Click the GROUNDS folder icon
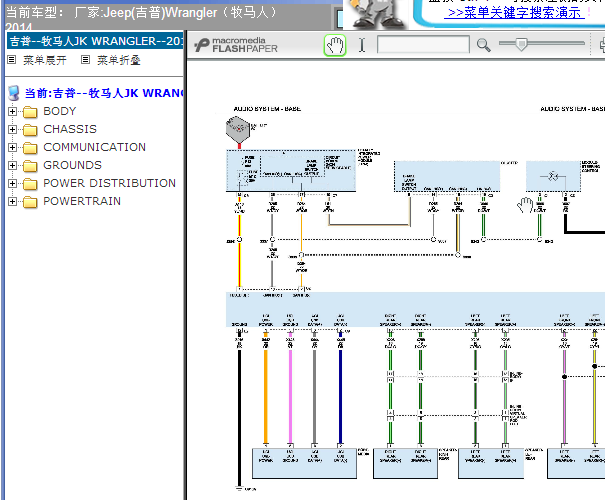The image size is (605, 500). click(30, 166)
